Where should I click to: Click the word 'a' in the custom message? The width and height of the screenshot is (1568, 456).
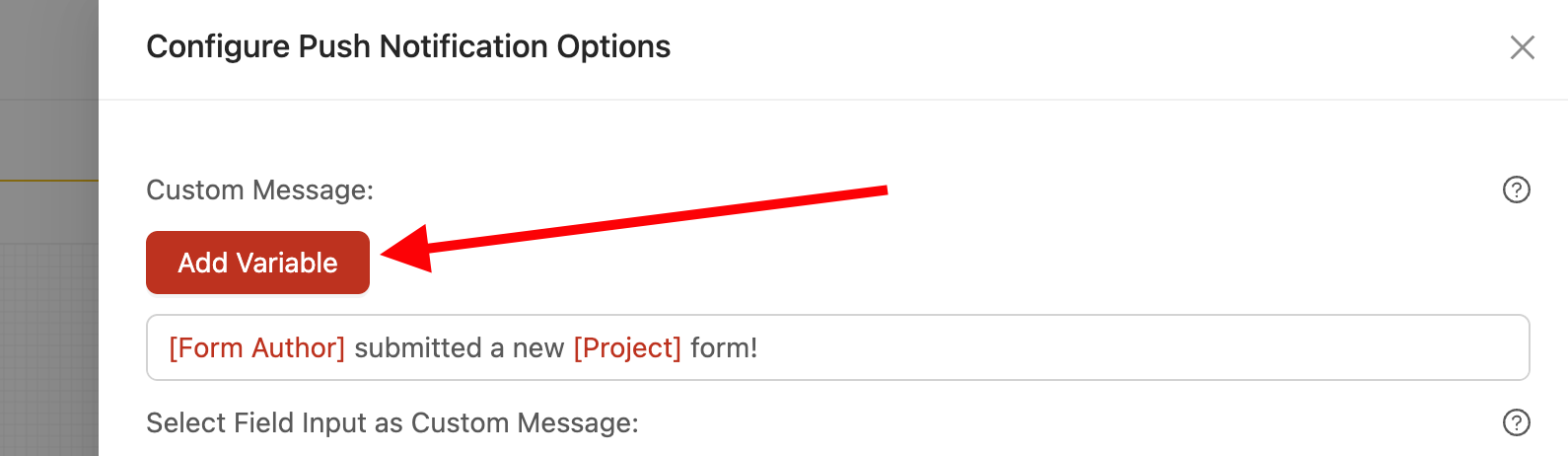497,348
